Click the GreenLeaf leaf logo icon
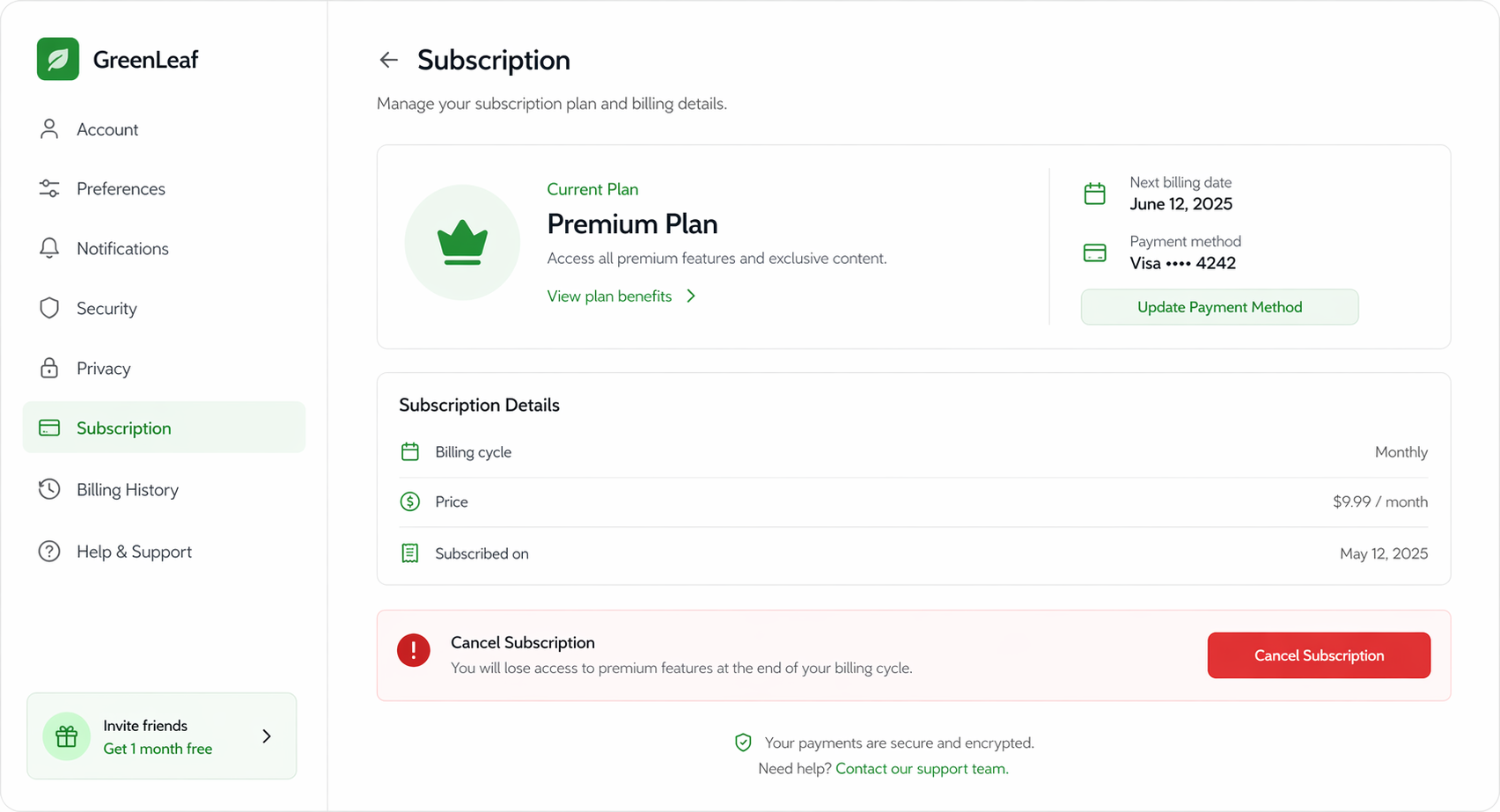The image size is (1500, 812). point(57,58)
